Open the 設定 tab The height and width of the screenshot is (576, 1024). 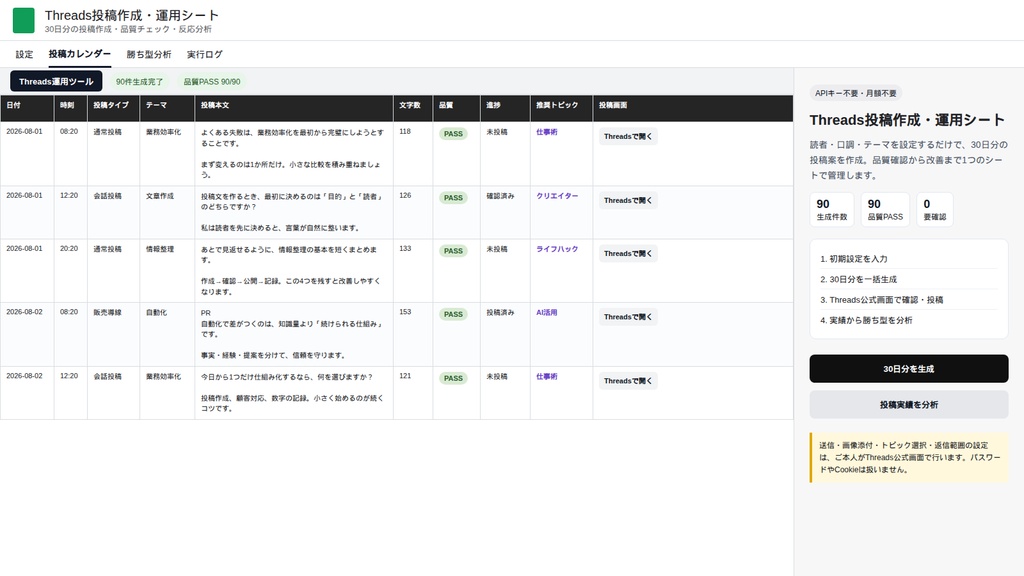24,54
